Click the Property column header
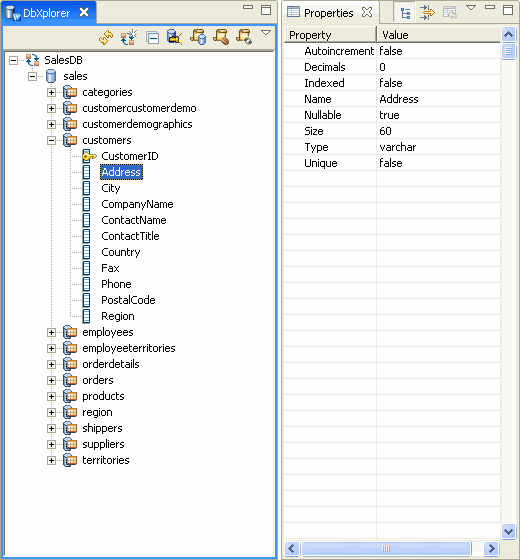 pyautogui.click(x=330, y=35)
